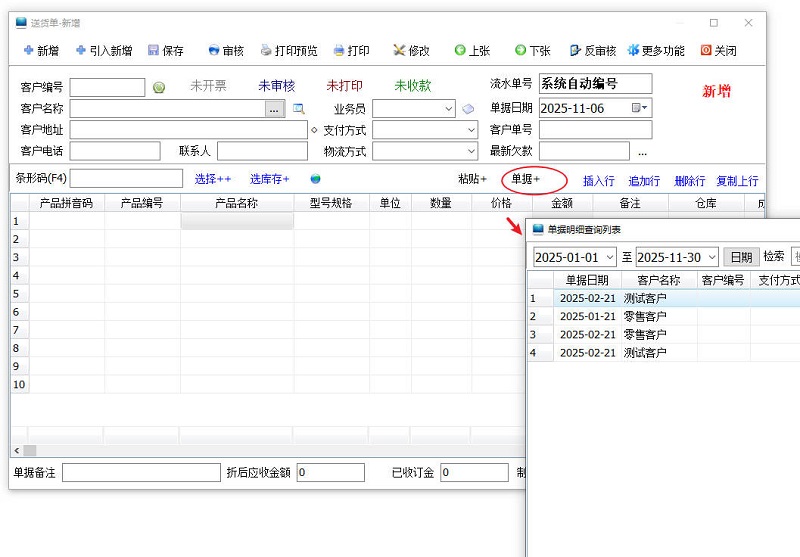The height and width of the screenshot is (557, 800).
Task: Expand the 物流方式 dropdown
Action: click(471, 152)
